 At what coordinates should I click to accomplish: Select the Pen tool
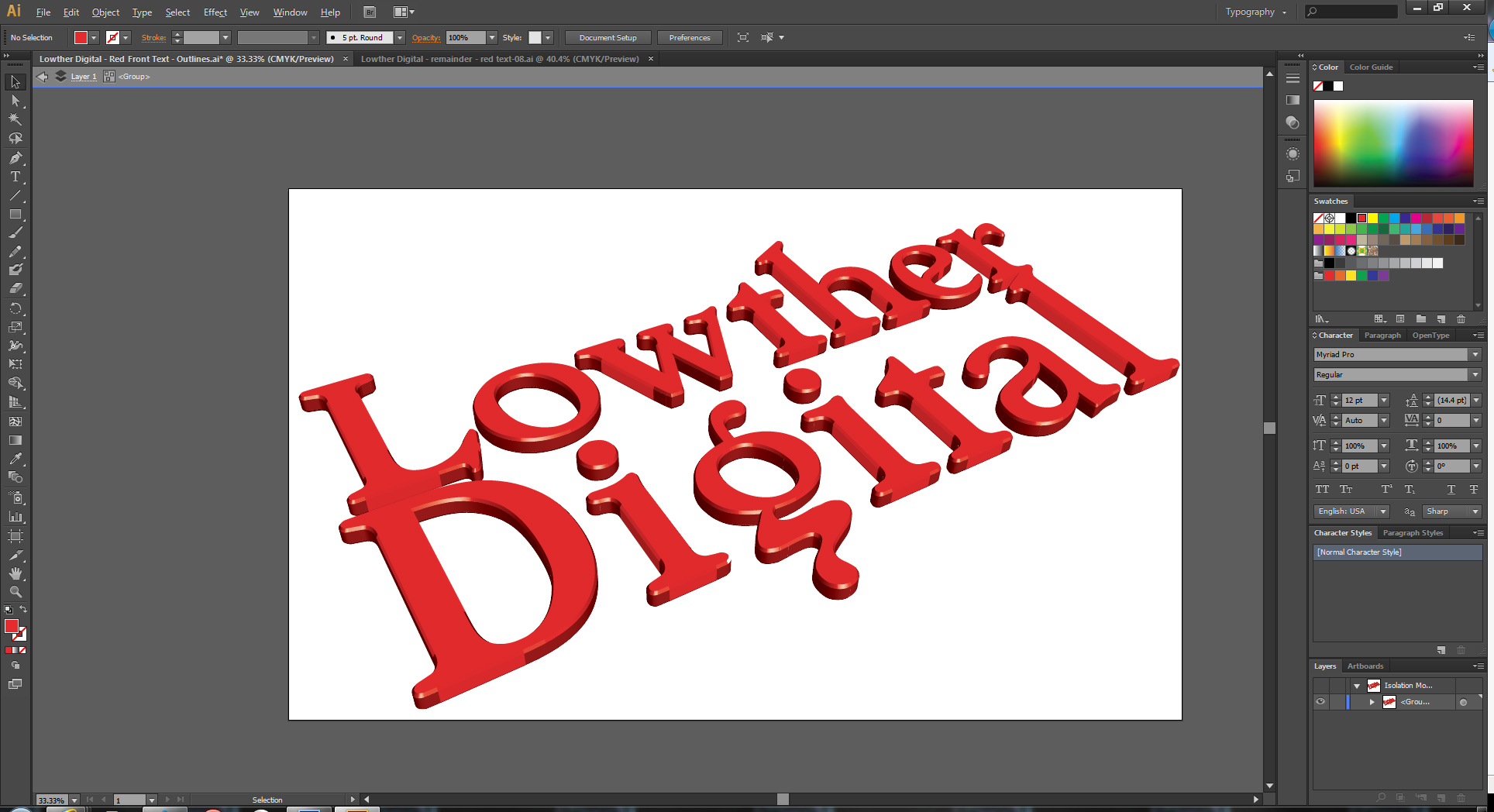point(15,158)
